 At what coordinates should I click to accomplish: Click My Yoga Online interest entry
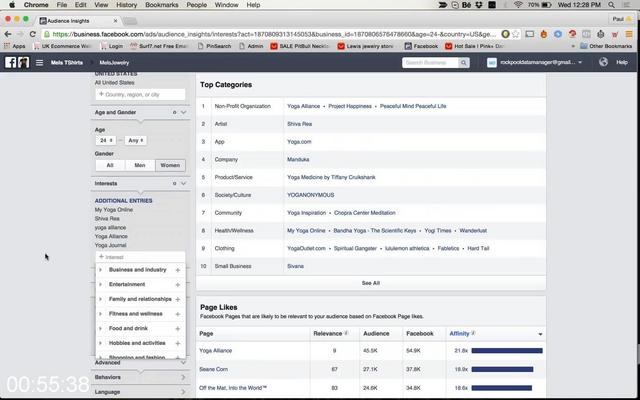pos(114,210)
